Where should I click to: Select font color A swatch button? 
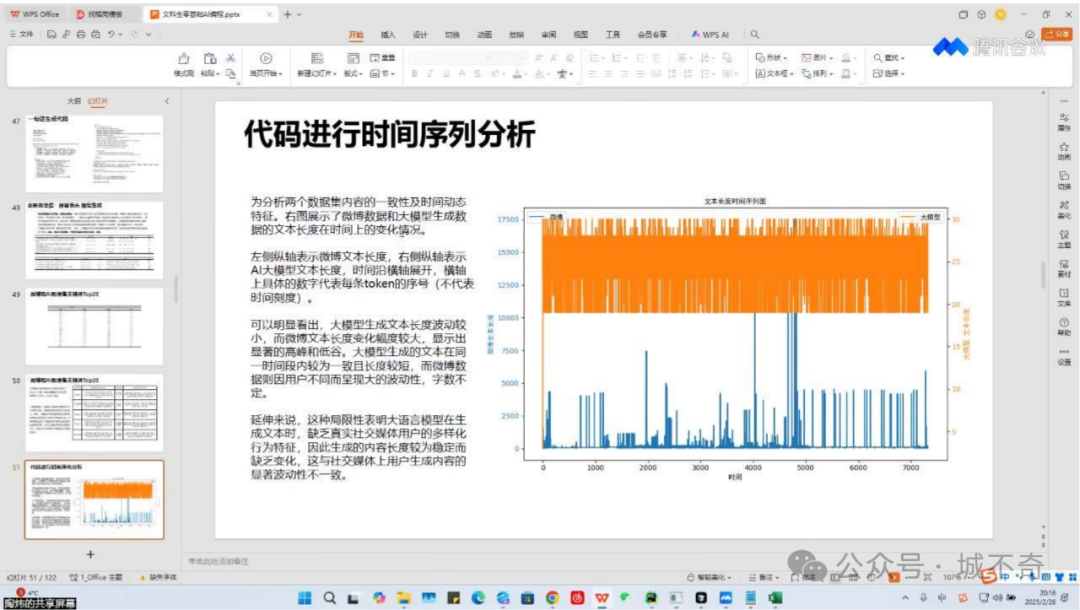[x=517, y=74]
